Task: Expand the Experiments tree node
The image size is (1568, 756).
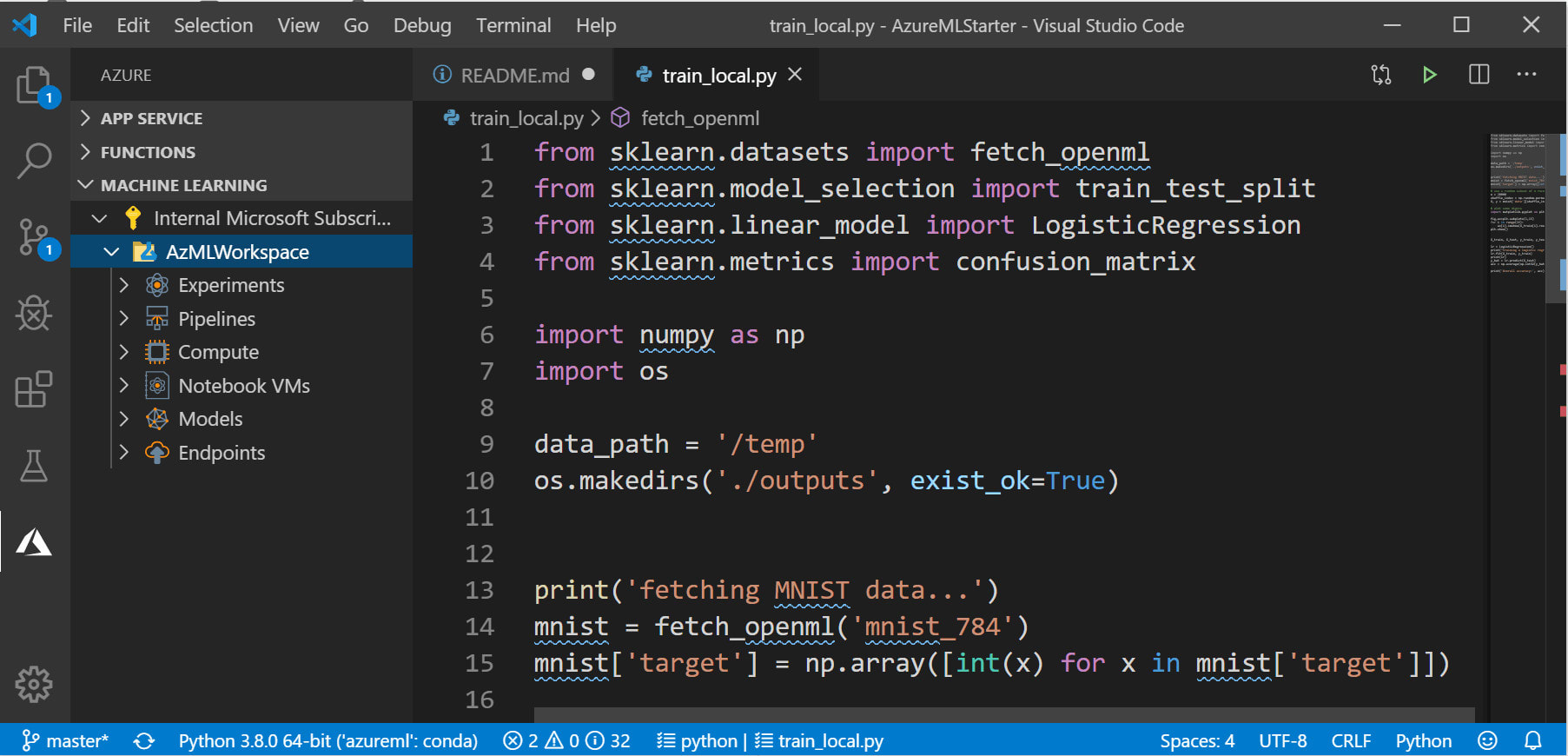Action: click(x=124, y=285)
